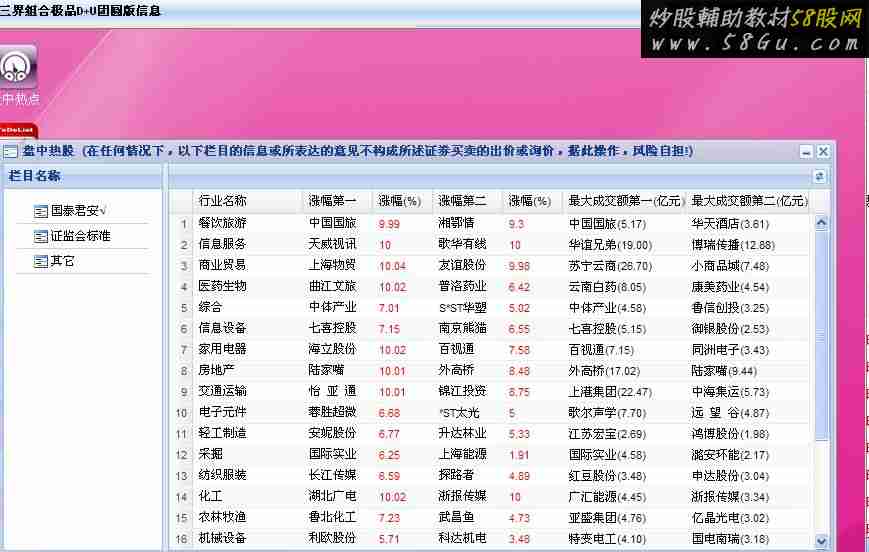Click 华天酒店(3.61) turnover cell

click(x=730, y=224)
